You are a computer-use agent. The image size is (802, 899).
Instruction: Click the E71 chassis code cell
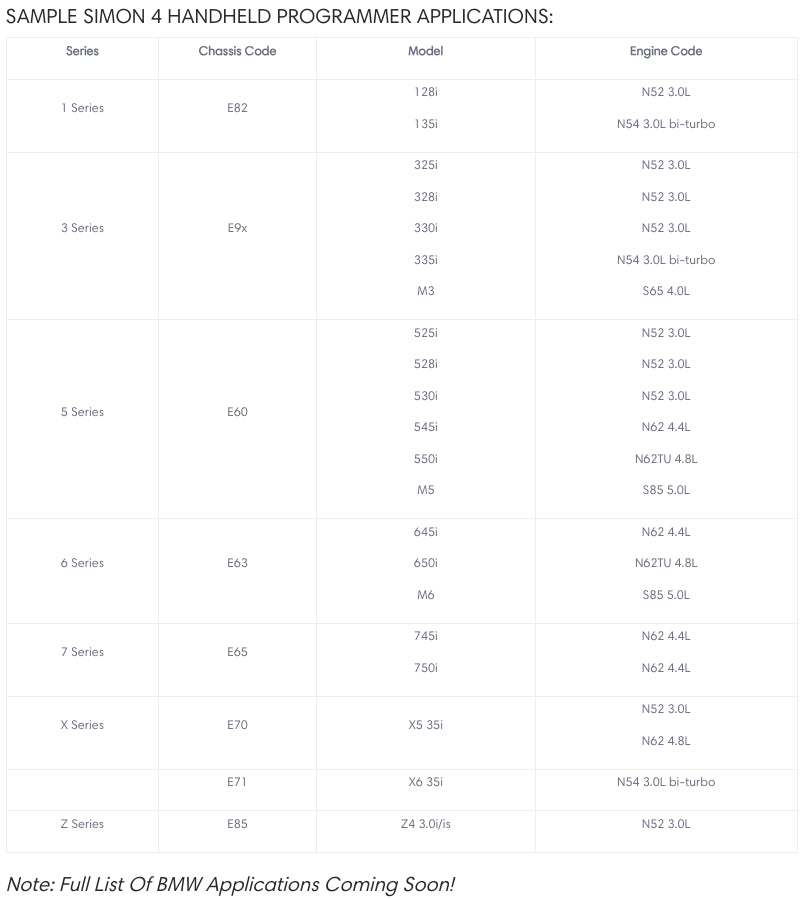[237, 782]
